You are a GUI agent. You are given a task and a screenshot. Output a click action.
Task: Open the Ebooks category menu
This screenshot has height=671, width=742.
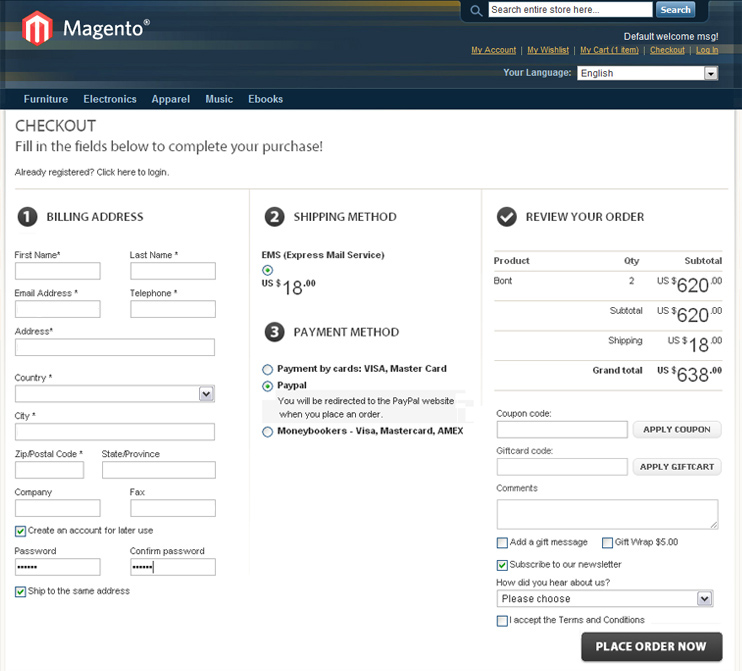[265, 99]
